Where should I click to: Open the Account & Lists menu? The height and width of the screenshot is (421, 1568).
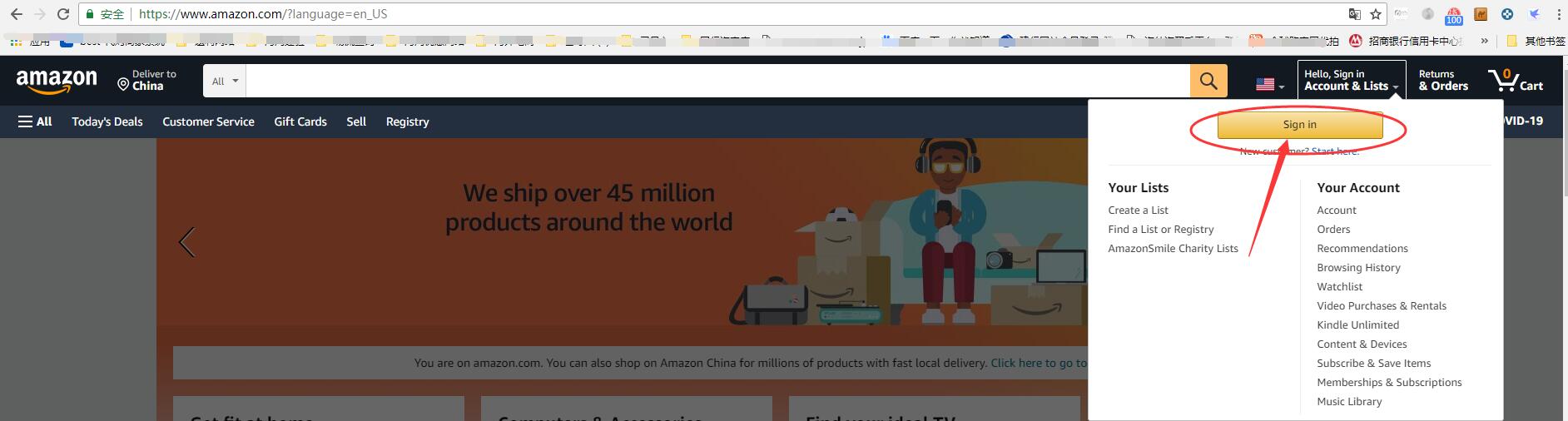coord(1352,81)
